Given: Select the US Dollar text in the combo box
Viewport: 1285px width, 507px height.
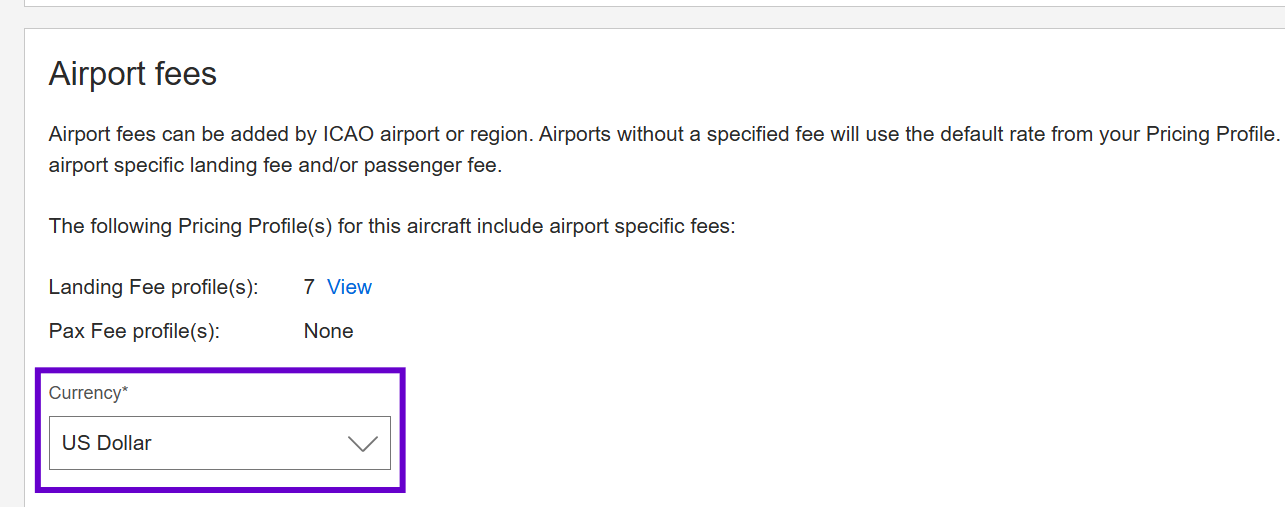Looking at the screenshot, I should pyautogui.click(x=107, y=443).
